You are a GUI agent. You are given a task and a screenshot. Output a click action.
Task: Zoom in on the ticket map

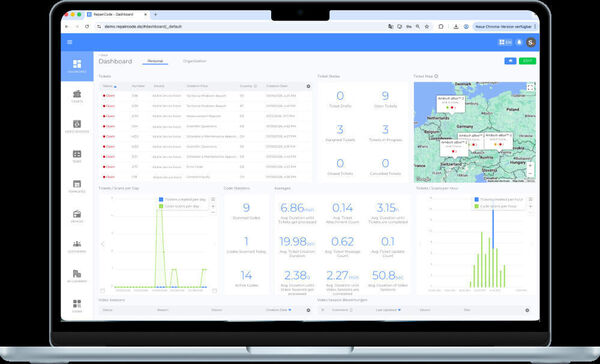(x=530, y=166)
